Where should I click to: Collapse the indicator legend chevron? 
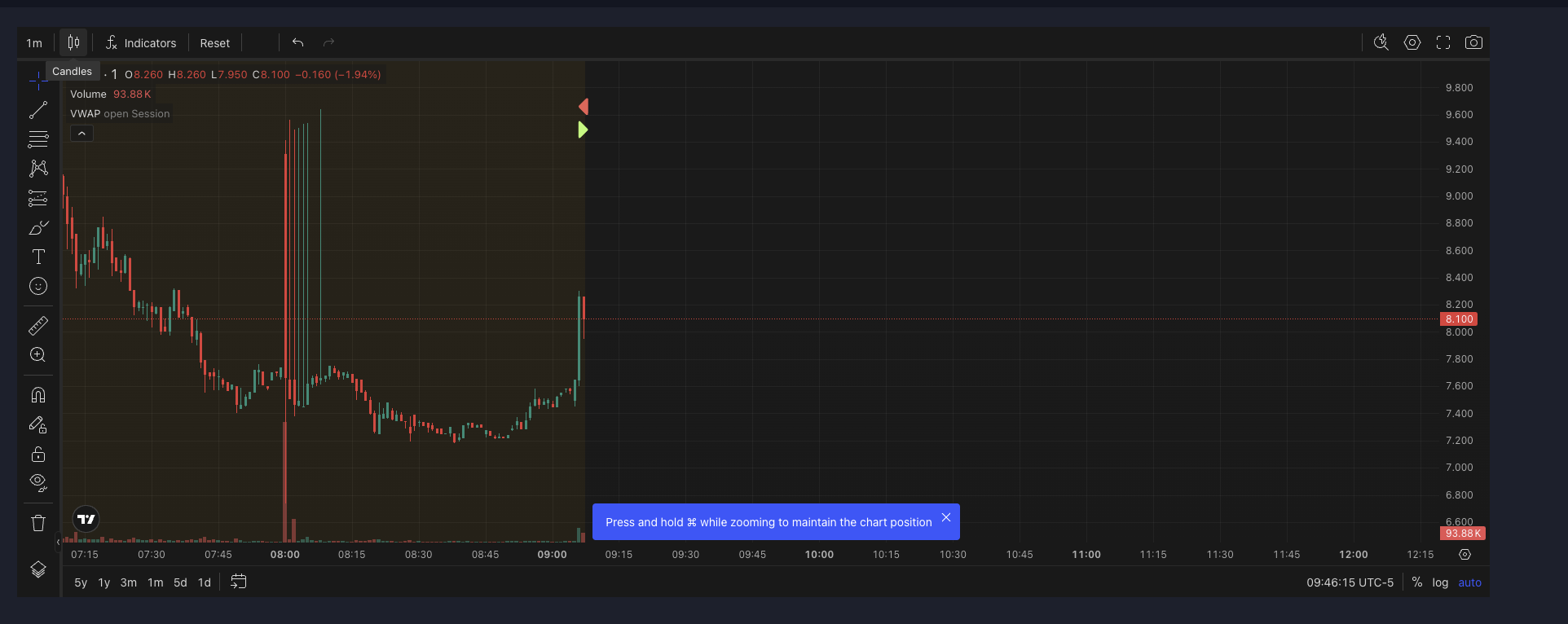point(81,134)
